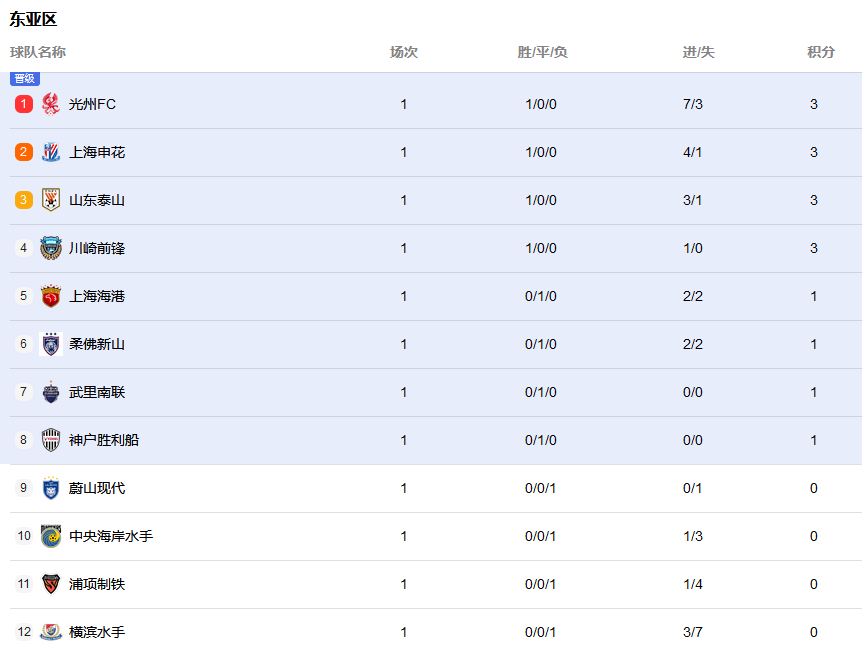Open the 中央海岸水手 team name
The height and width of the screenshot is (653, 862).
[x=111, y=536]
